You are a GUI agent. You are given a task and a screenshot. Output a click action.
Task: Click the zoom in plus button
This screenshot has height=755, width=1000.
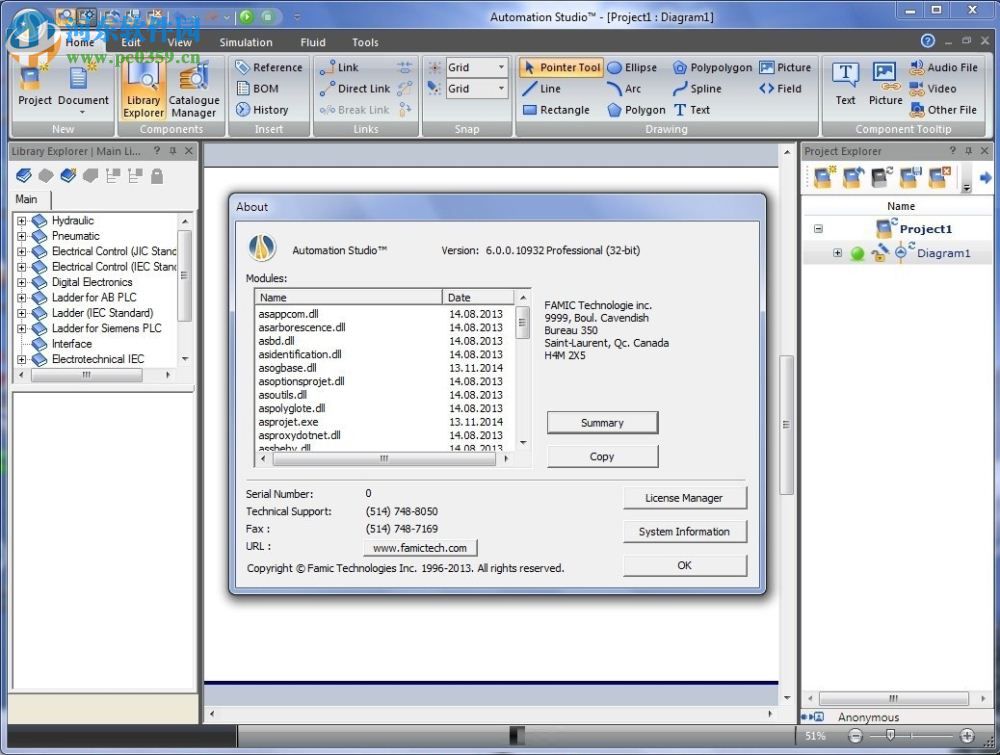pos(967,736)
